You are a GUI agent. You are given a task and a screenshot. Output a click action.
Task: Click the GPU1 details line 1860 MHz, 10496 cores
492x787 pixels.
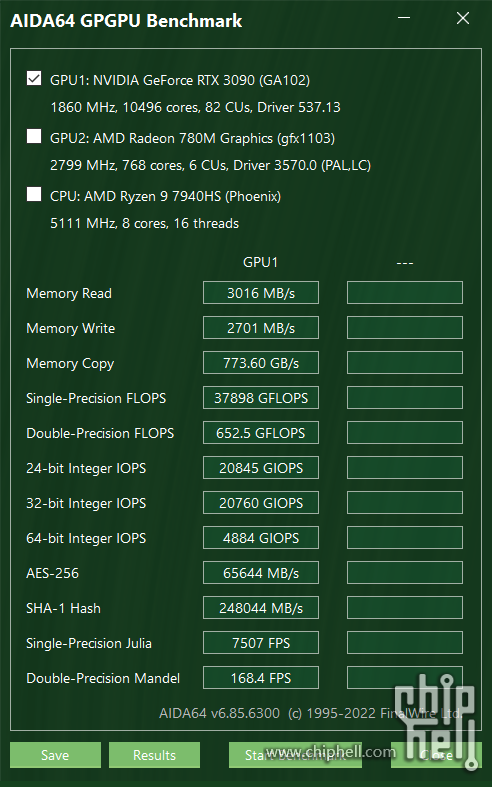pos(195,107)
